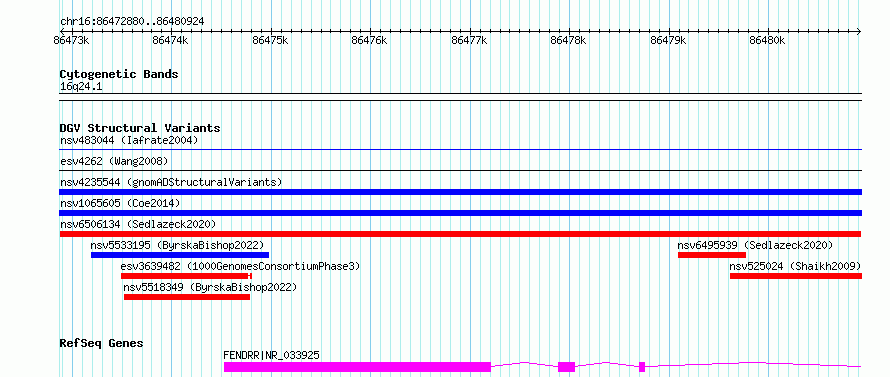Click the 86477k ruler tick label
This screenshot has width=890, height=377.
(x=470, y=40)
